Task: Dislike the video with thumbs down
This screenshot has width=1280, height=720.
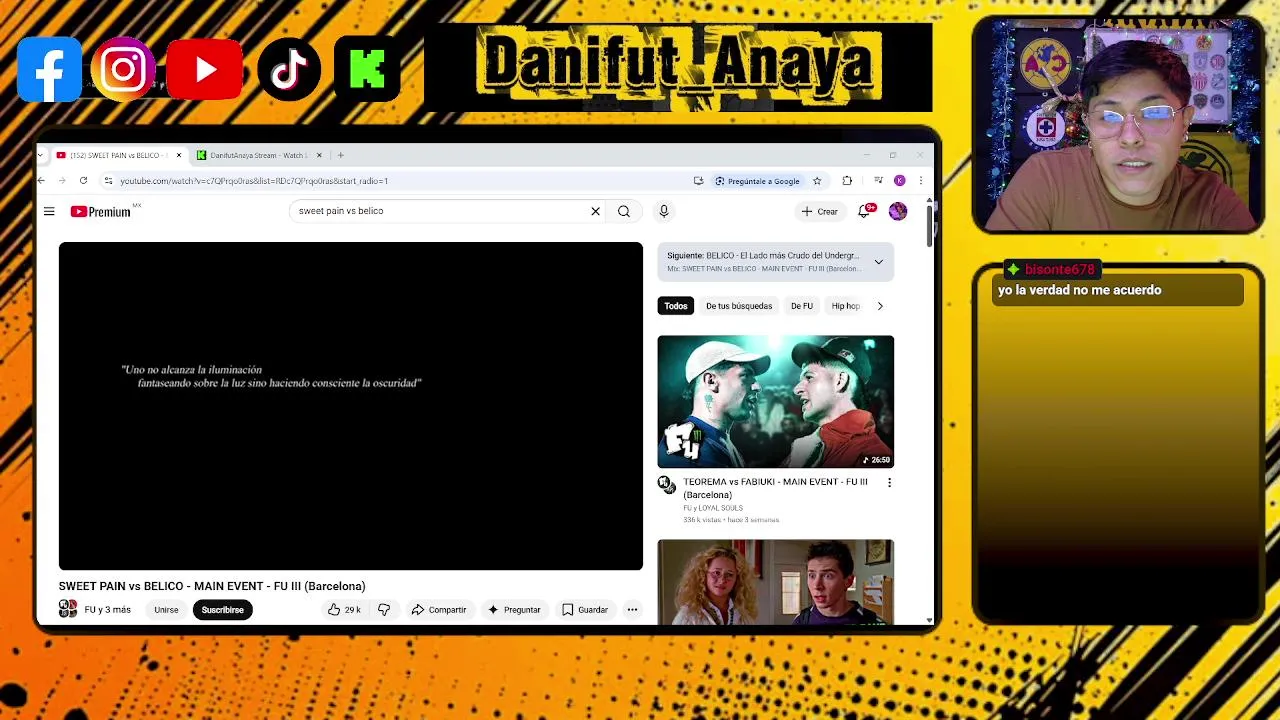Action: tap(384, 610)
